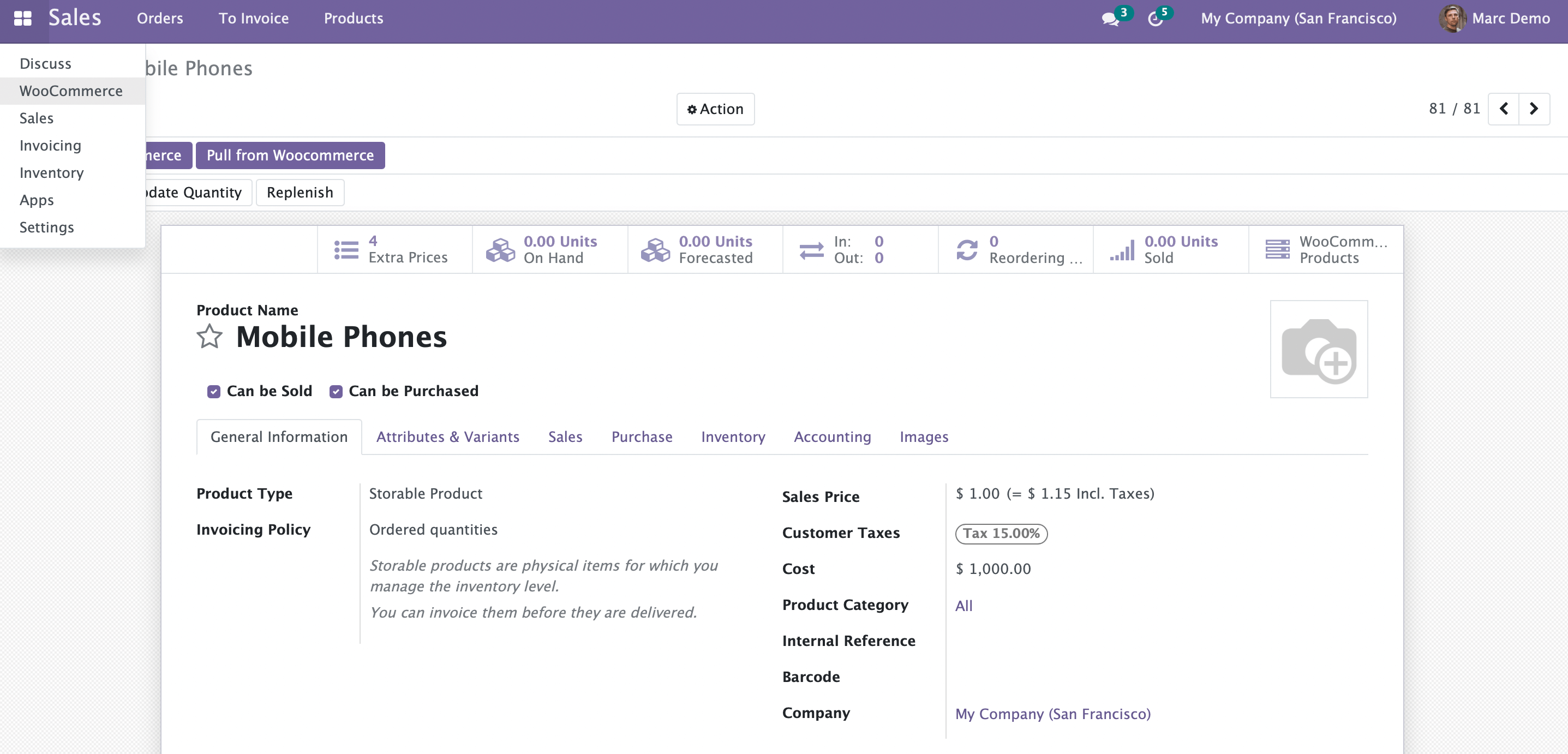
Task: Mark Mobile Phones as favorite star
Action: click(210, 337)
